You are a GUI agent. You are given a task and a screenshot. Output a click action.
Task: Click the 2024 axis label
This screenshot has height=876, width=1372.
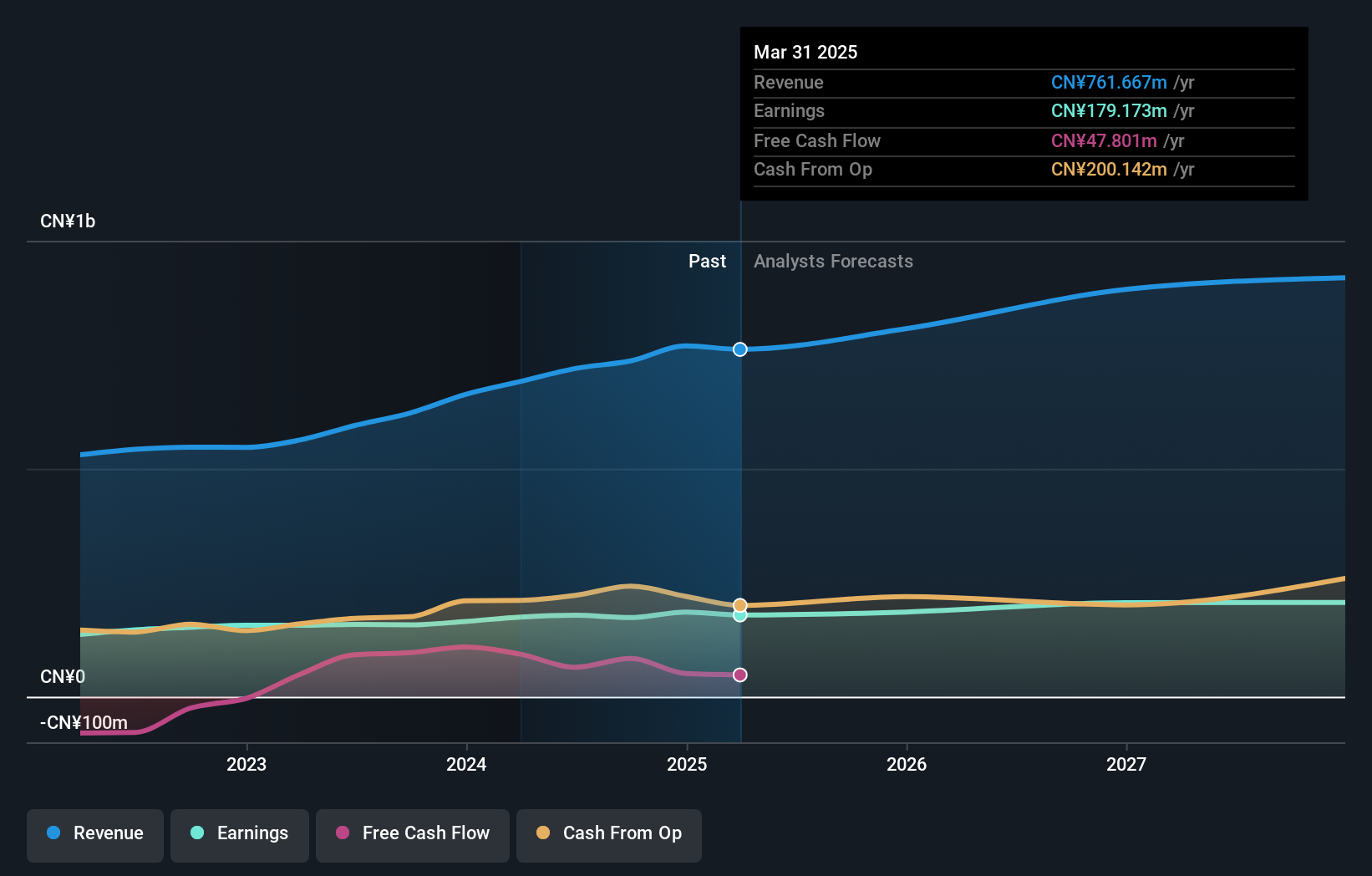[466, 764]
